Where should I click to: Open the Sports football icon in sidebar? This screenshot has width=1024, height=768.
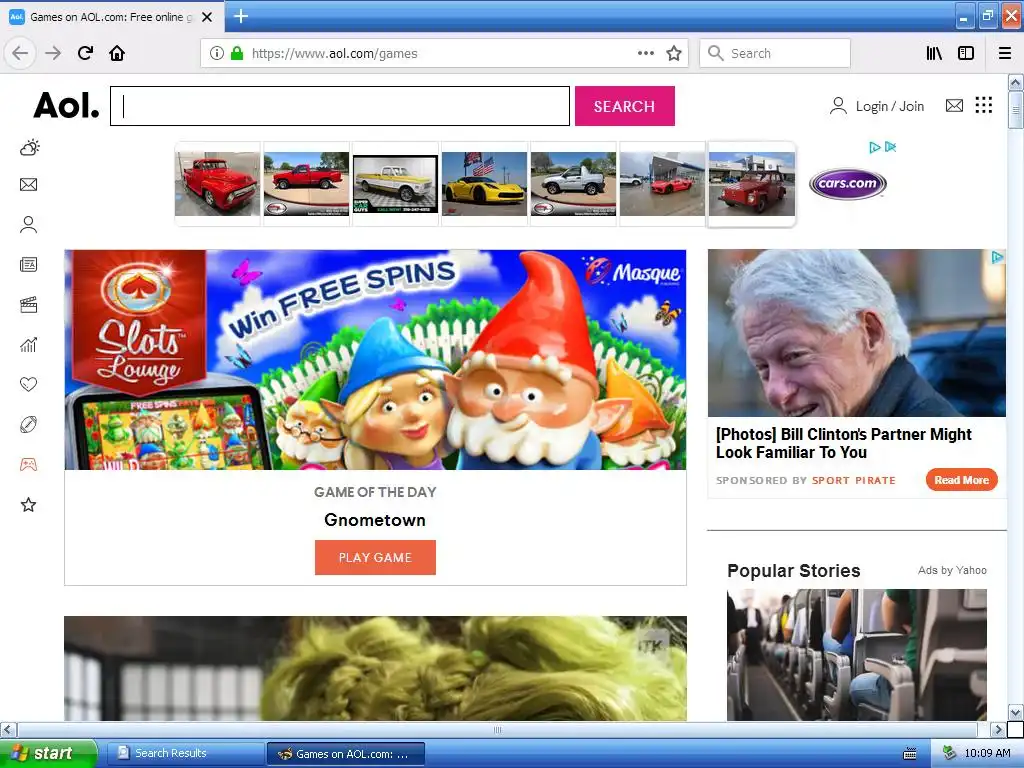(29, 424)
